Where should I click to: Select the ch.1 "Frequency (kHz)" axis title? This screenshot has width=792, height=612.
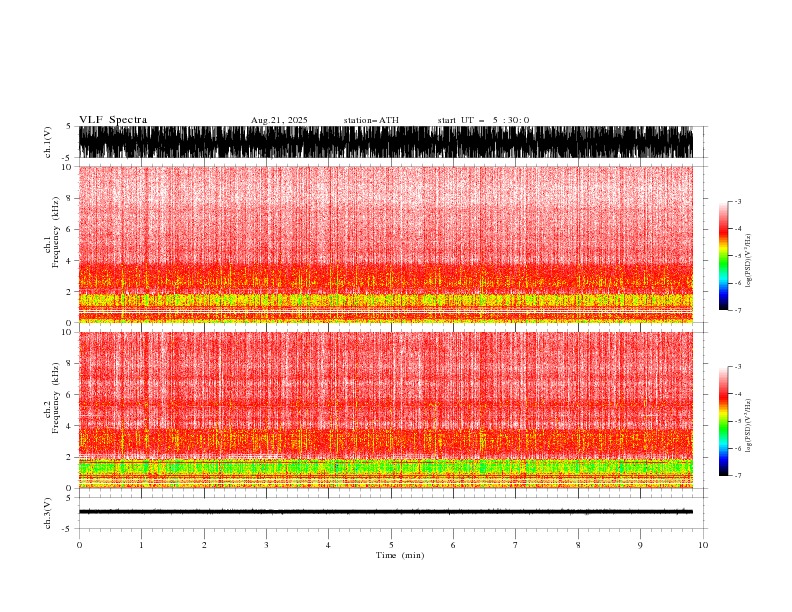56,232
